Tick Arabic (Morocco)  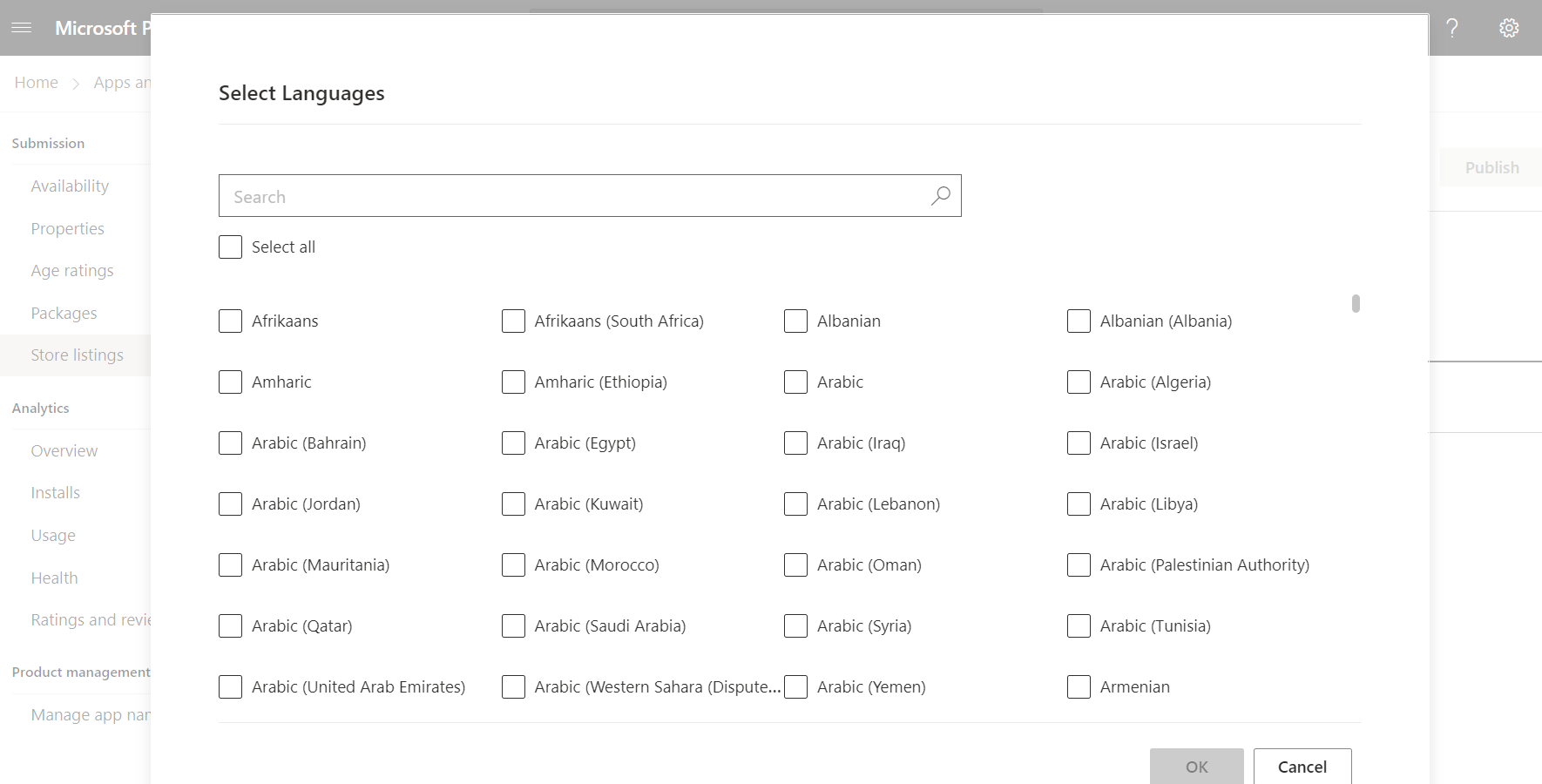point(513,565)
